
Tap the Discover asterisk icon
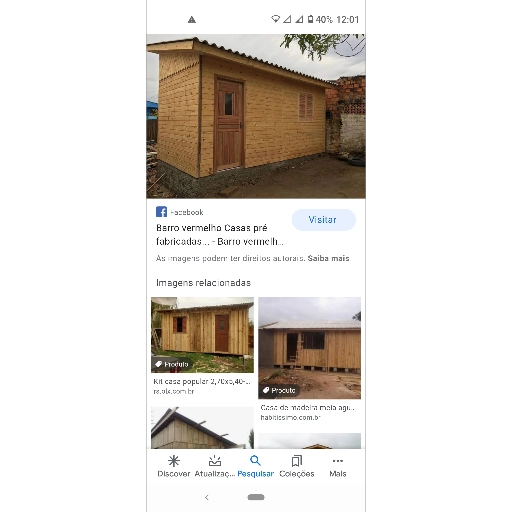[174, 461]
